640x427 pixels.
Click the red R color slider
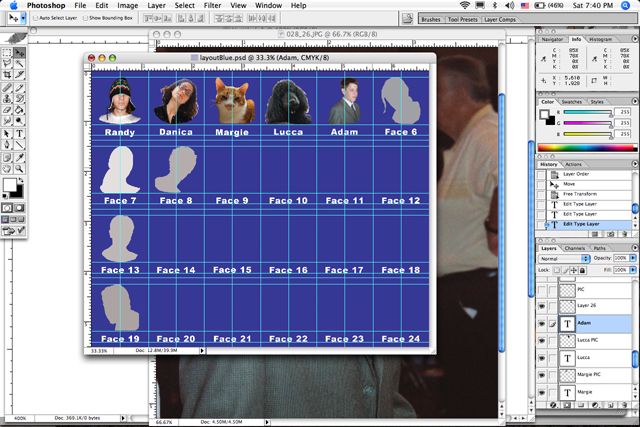tap(587, 112)
